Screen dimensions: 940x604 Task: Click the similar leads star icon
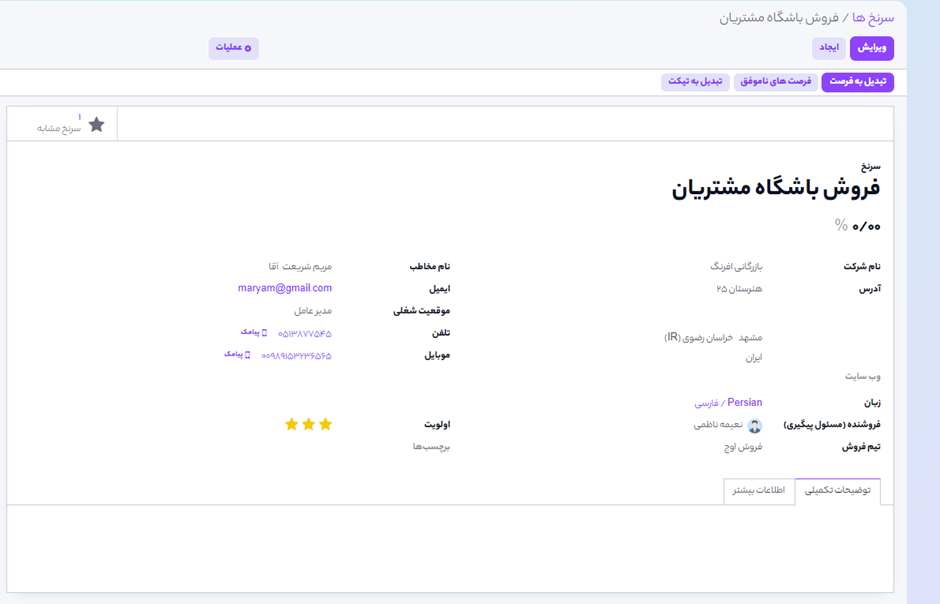pos(96,124)
